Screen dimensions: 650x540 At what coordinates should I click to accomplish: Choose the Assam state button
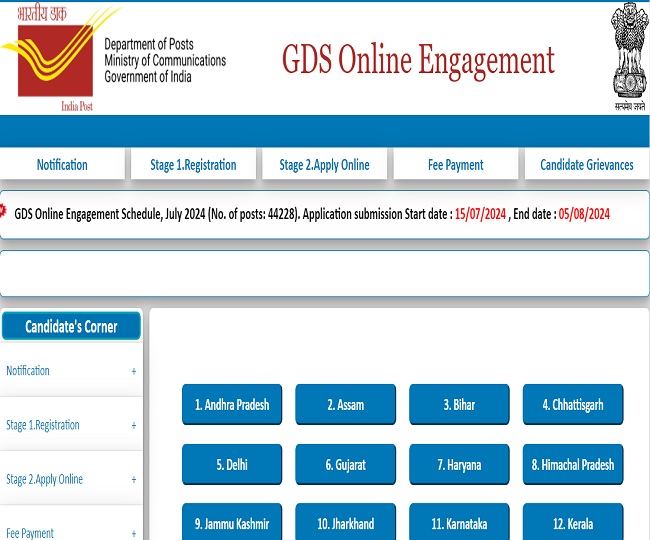click(x=345, y=405)
